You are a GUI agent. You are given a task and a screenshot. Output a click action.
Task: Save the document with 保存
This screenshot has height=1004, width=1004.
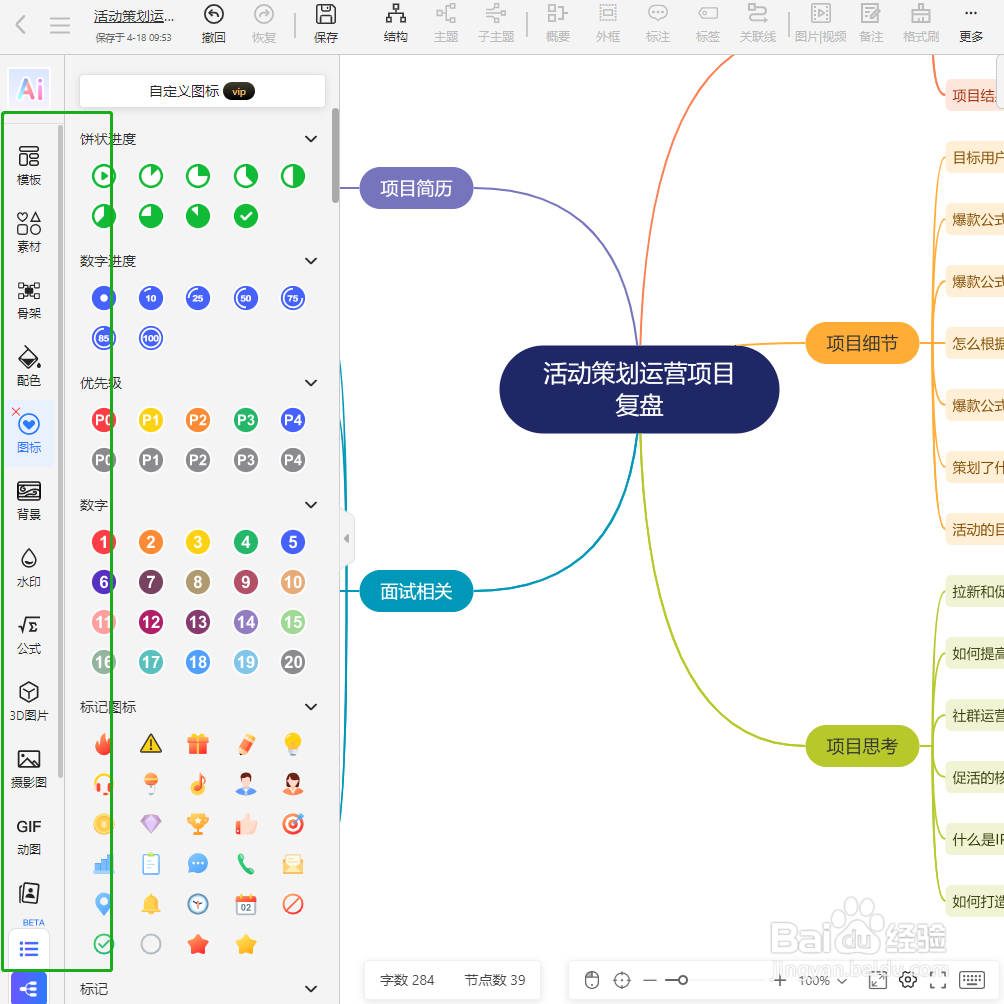point(326,24)
